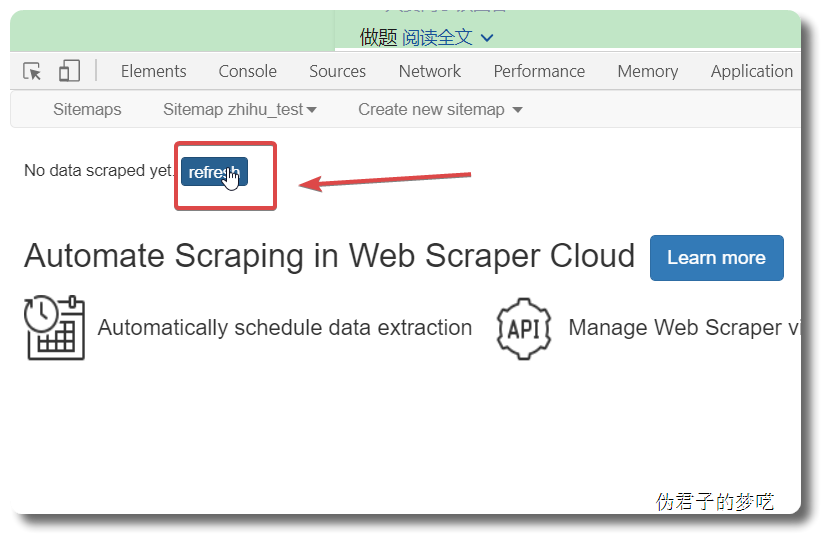Open the Application tab

click(x=752, y=71)
